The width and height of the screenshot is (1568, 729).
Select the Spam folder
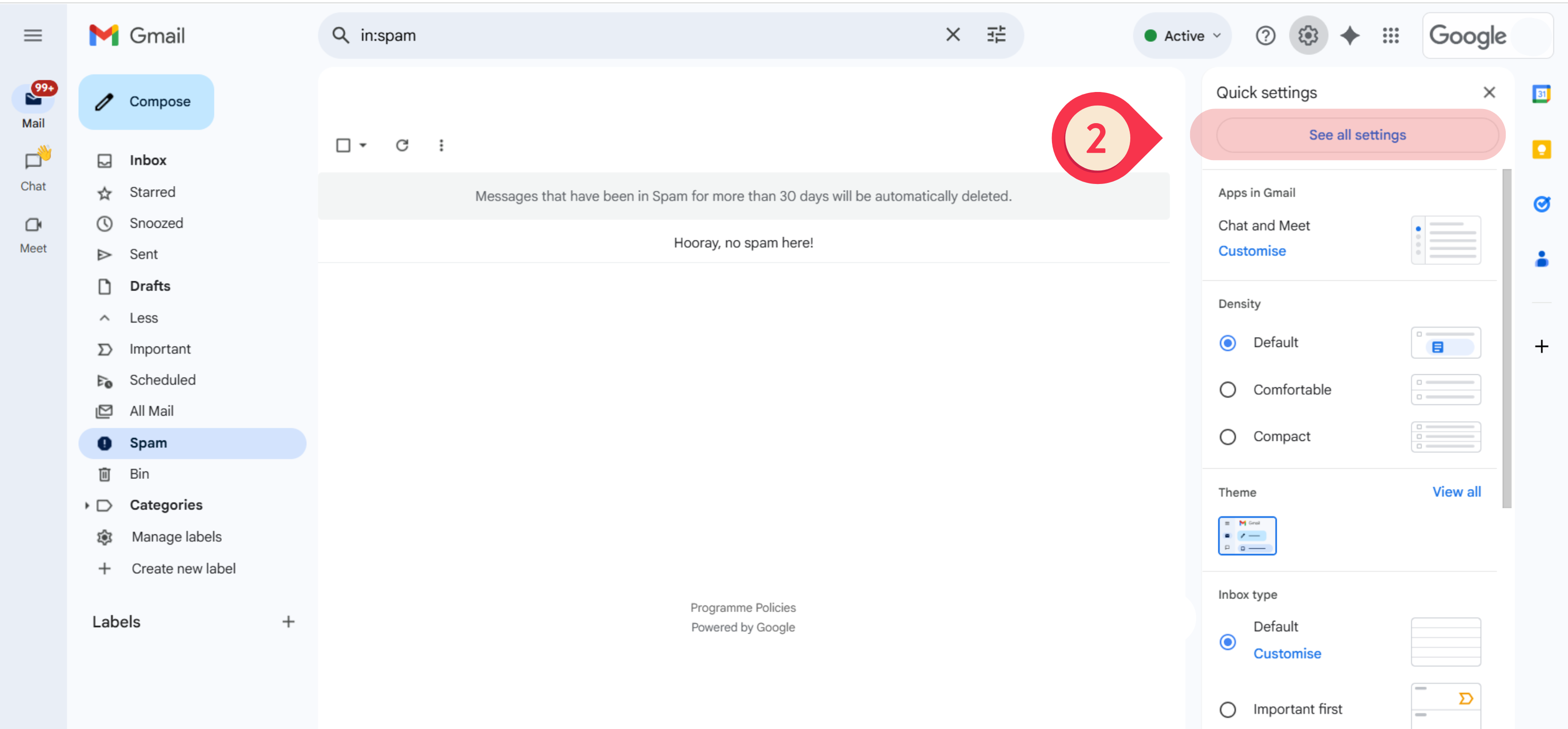coord(192,443)
